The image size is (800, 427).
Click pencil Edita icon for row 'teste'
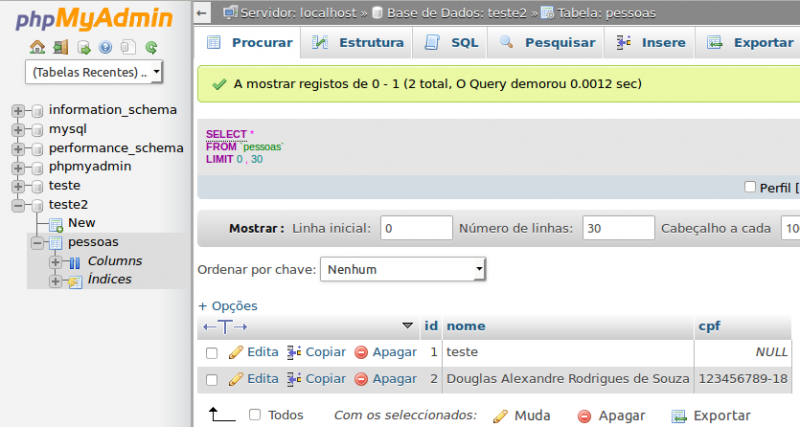pos(236,352)
